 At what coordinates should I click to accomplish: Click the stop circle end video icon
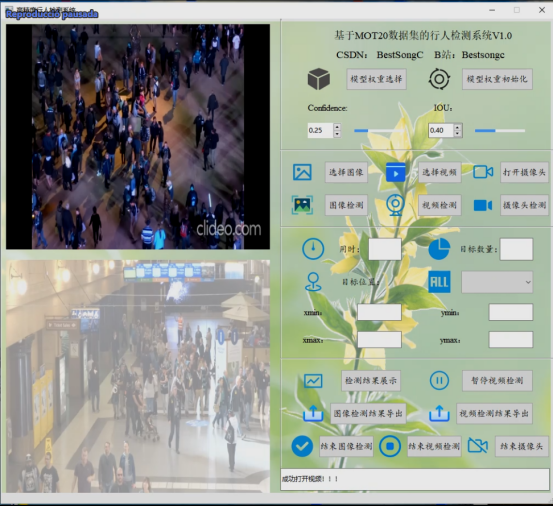click(x=390, y=446)
